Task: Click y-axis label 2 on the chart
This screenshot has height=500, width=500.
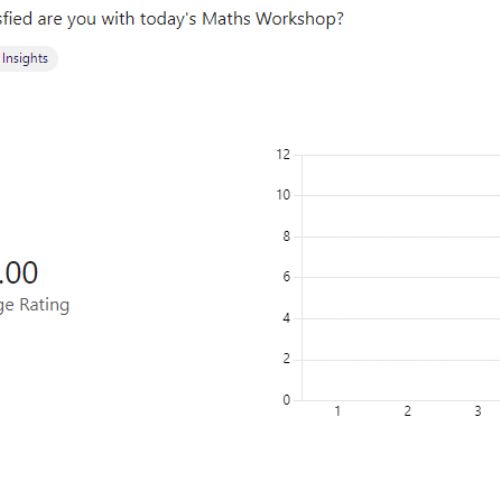Action: pos(286,359)
